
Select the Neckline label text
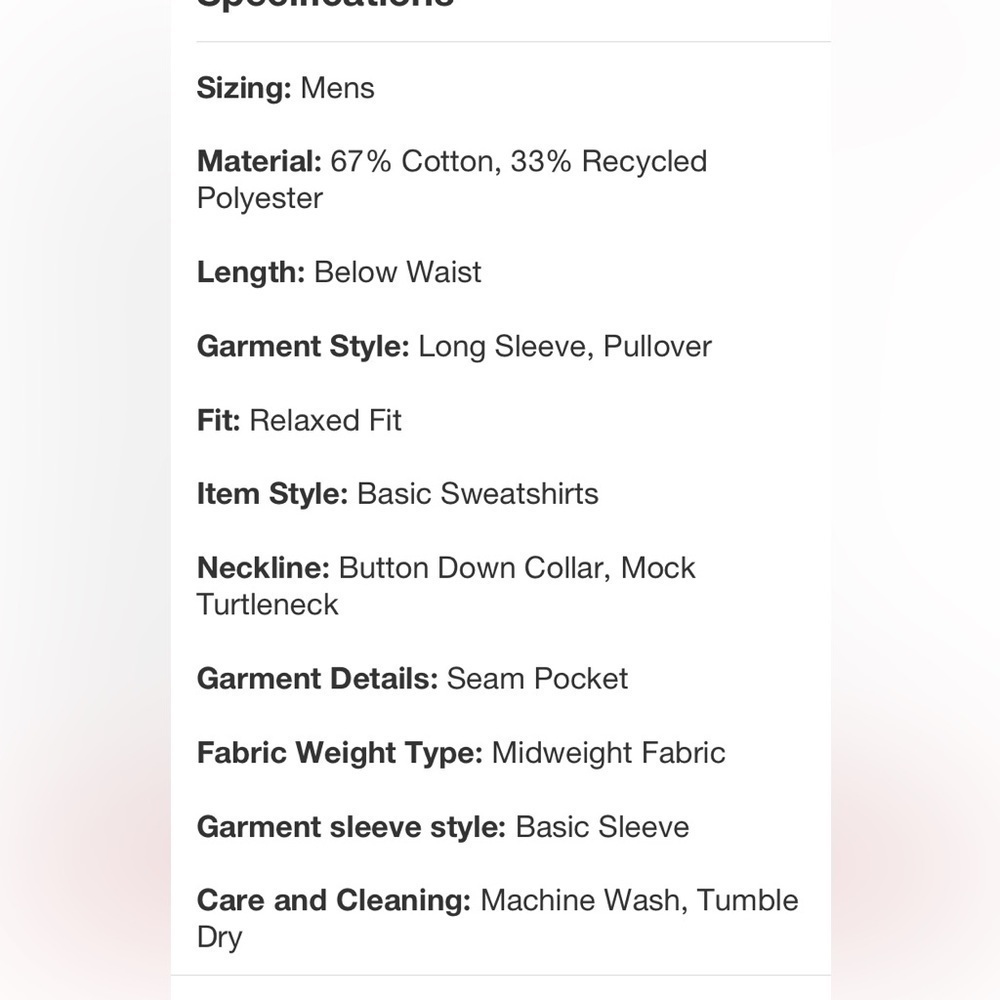point(263,568)
